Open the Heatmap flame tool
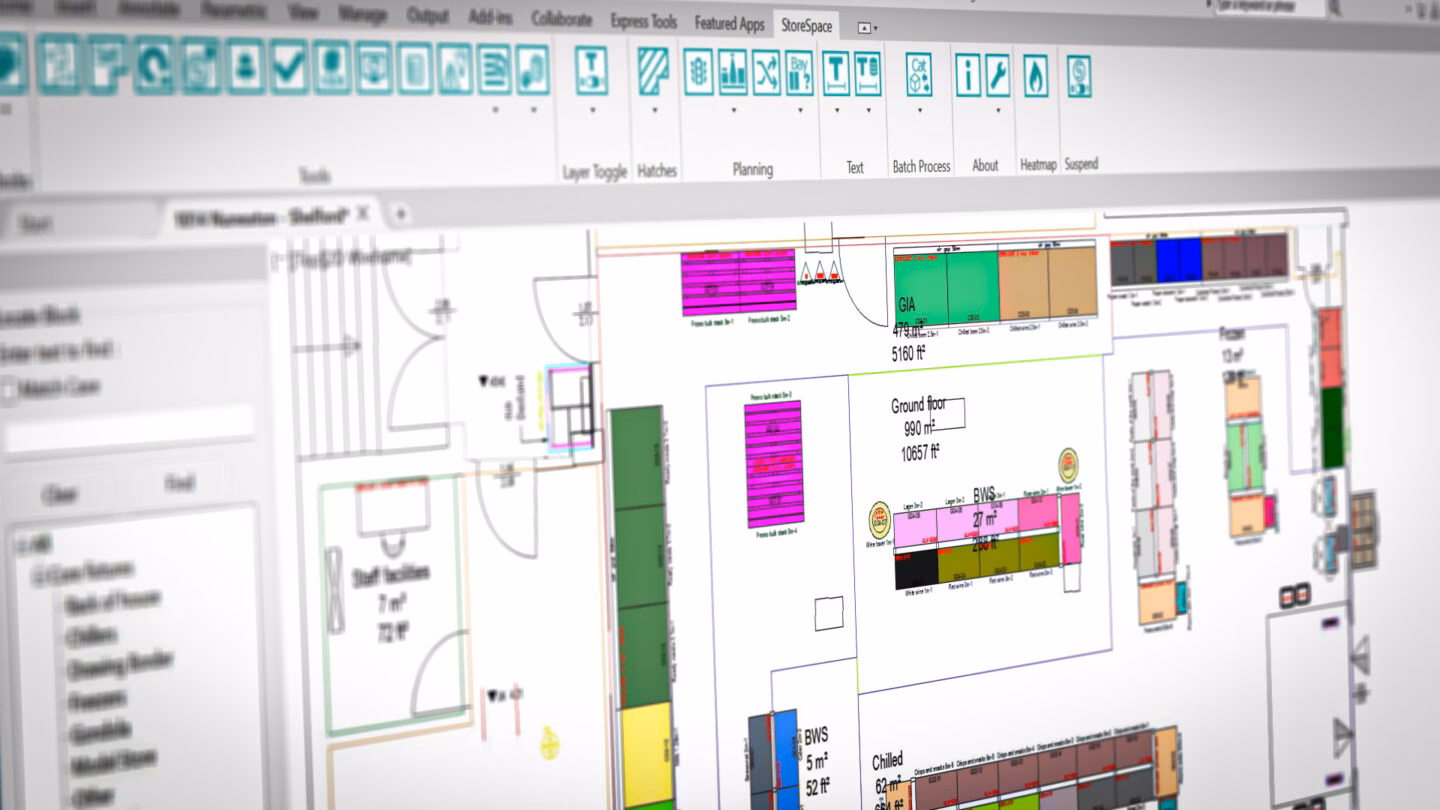1440x810 pixels. 1036,76
